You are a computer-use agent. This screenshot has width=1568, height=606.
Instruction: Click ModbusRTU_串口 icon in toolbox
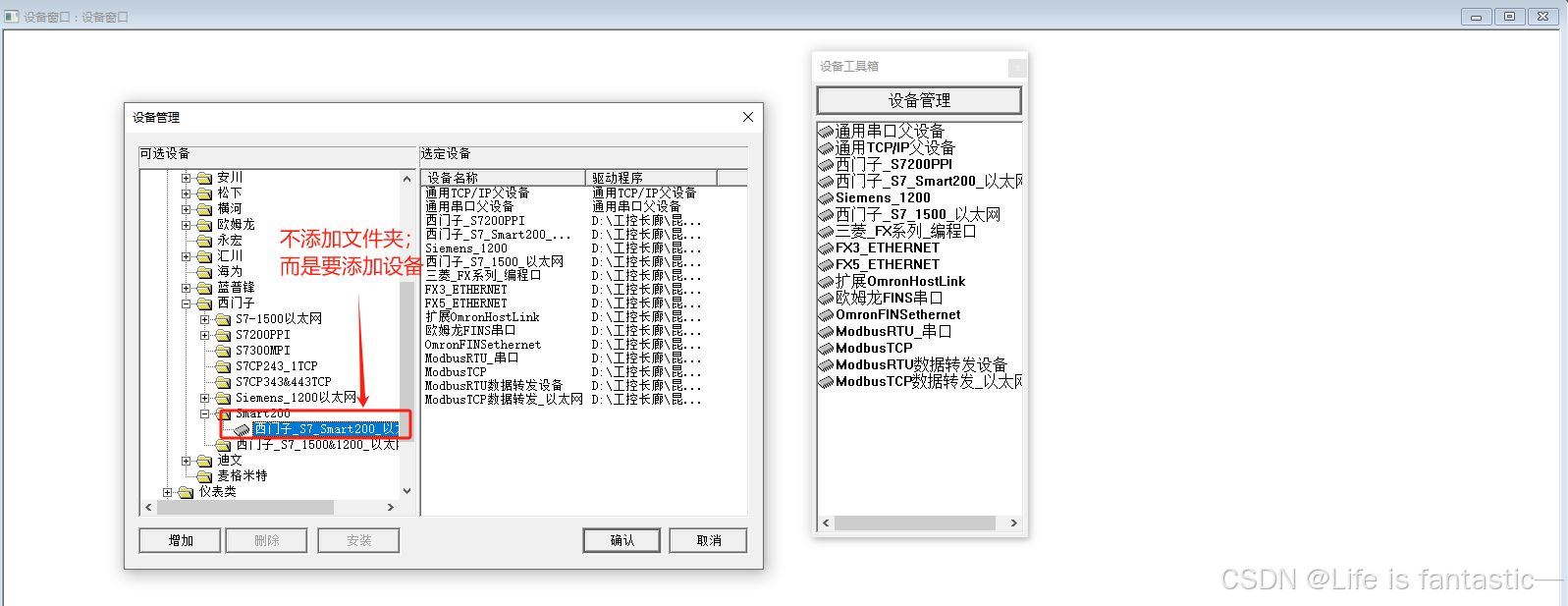click(x=826, y=332)
